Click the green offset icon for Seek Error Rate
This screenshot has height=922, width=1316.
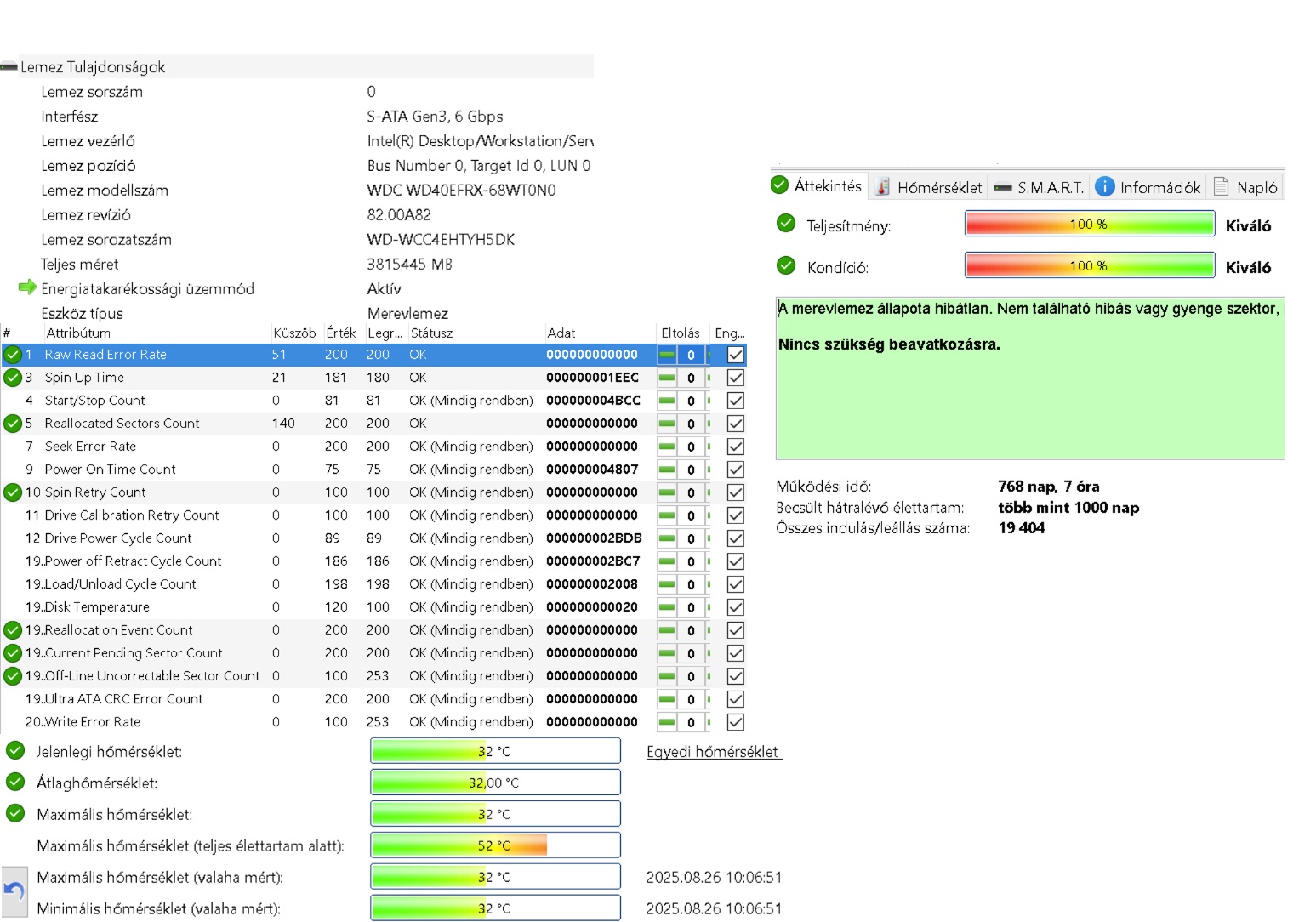click(x=667, y=447)
